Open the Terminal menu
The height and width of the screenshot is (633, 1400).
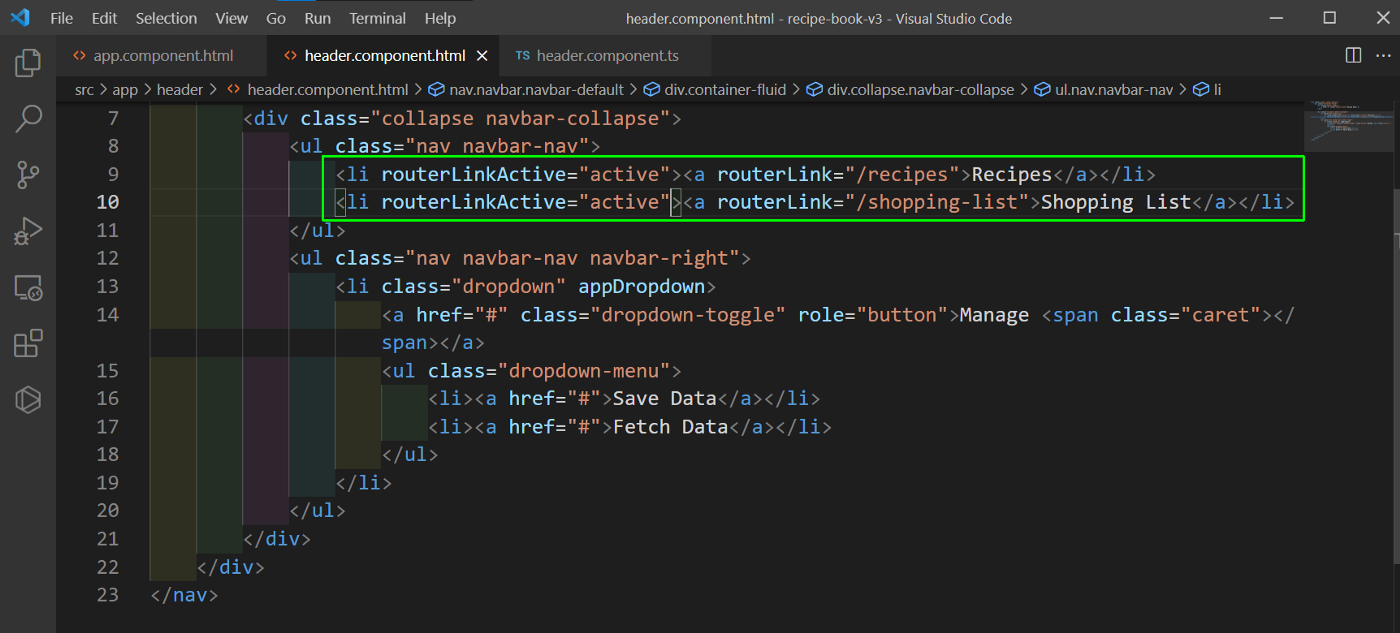pos(378,18)
